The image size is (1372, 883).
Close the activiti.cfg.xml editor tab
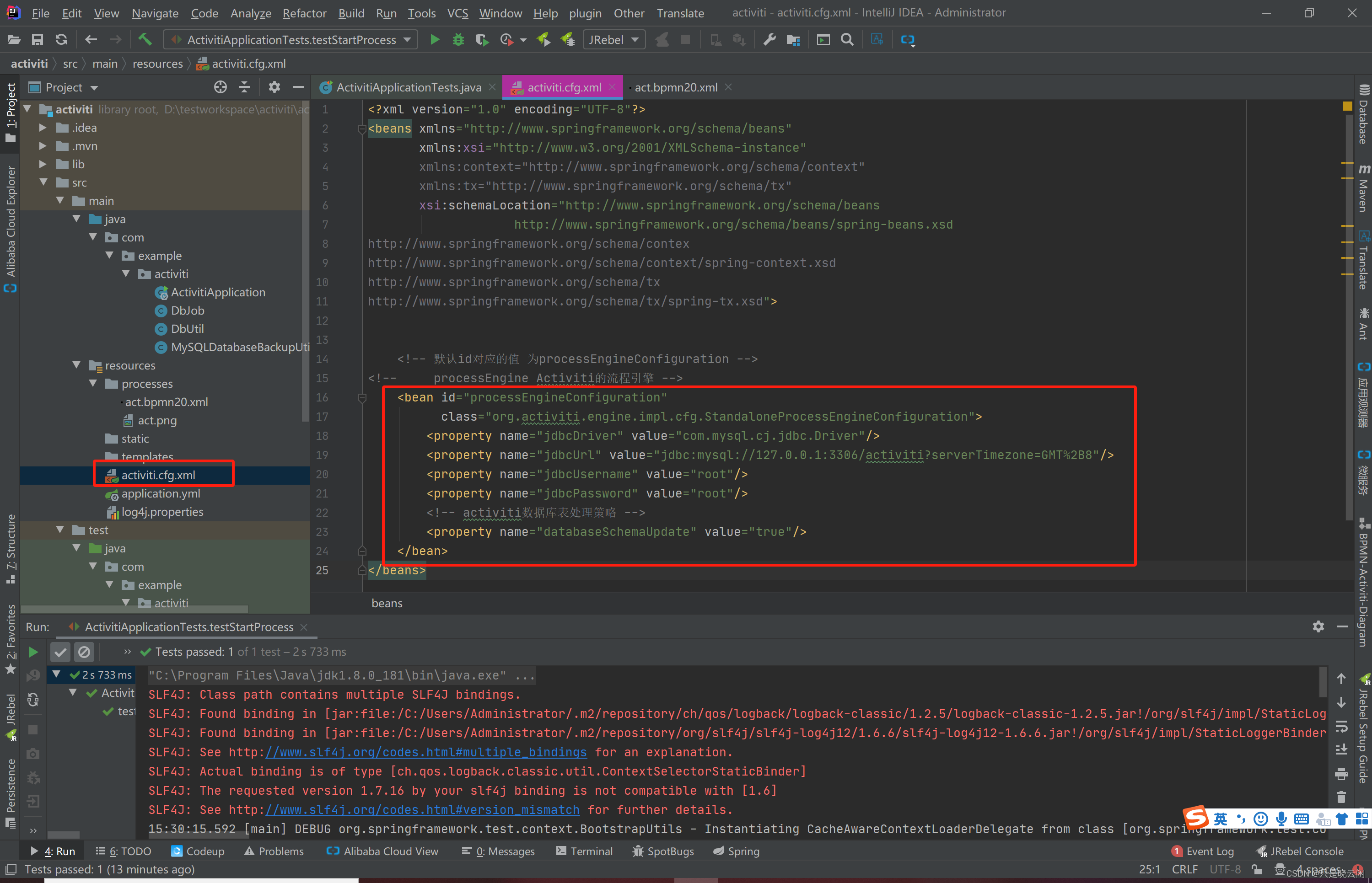pyautogui.click(x=612, y=87)
